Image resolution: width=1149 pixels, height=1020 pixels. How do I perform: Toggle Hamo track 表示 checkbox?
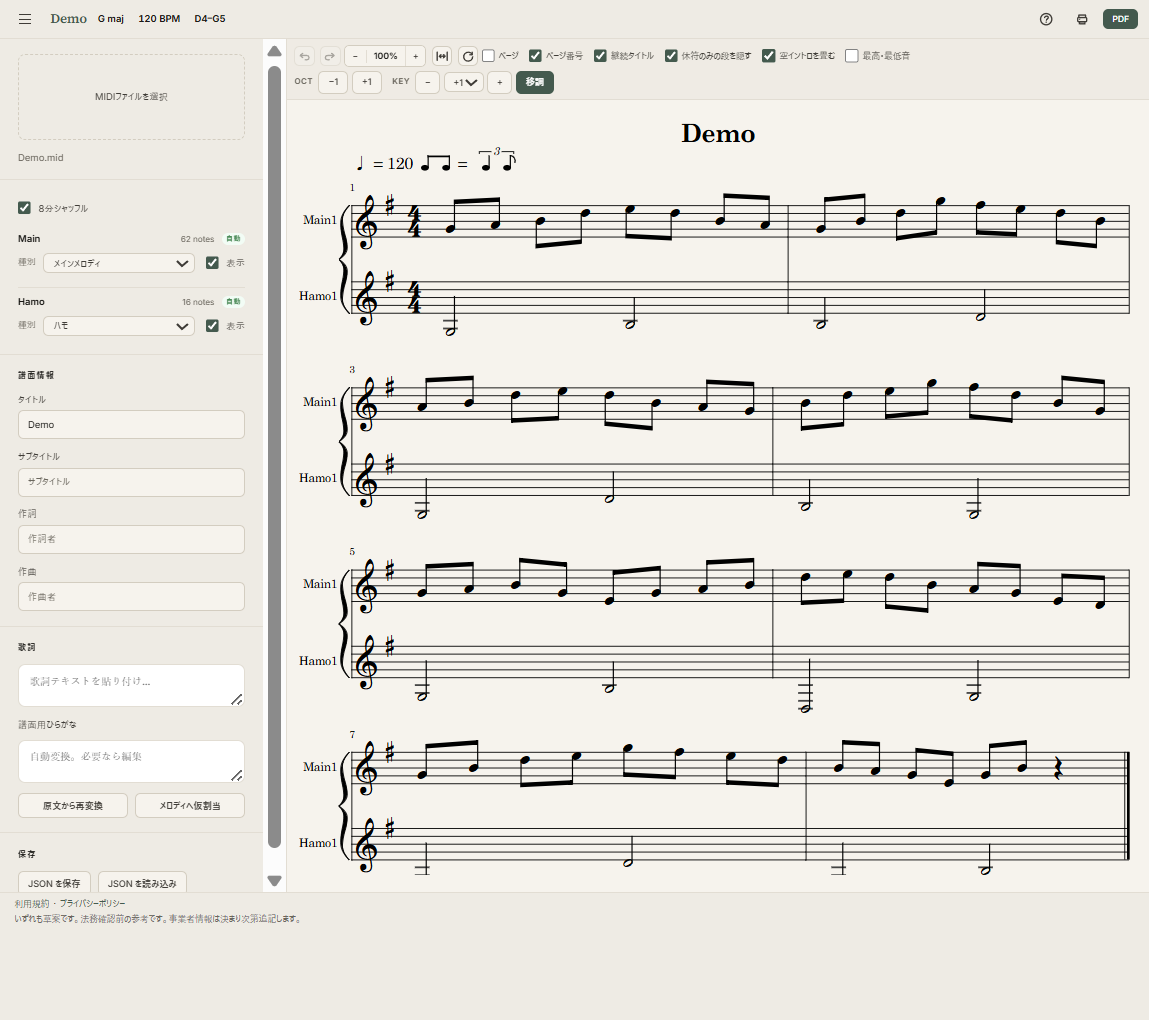tap(213, 326)
